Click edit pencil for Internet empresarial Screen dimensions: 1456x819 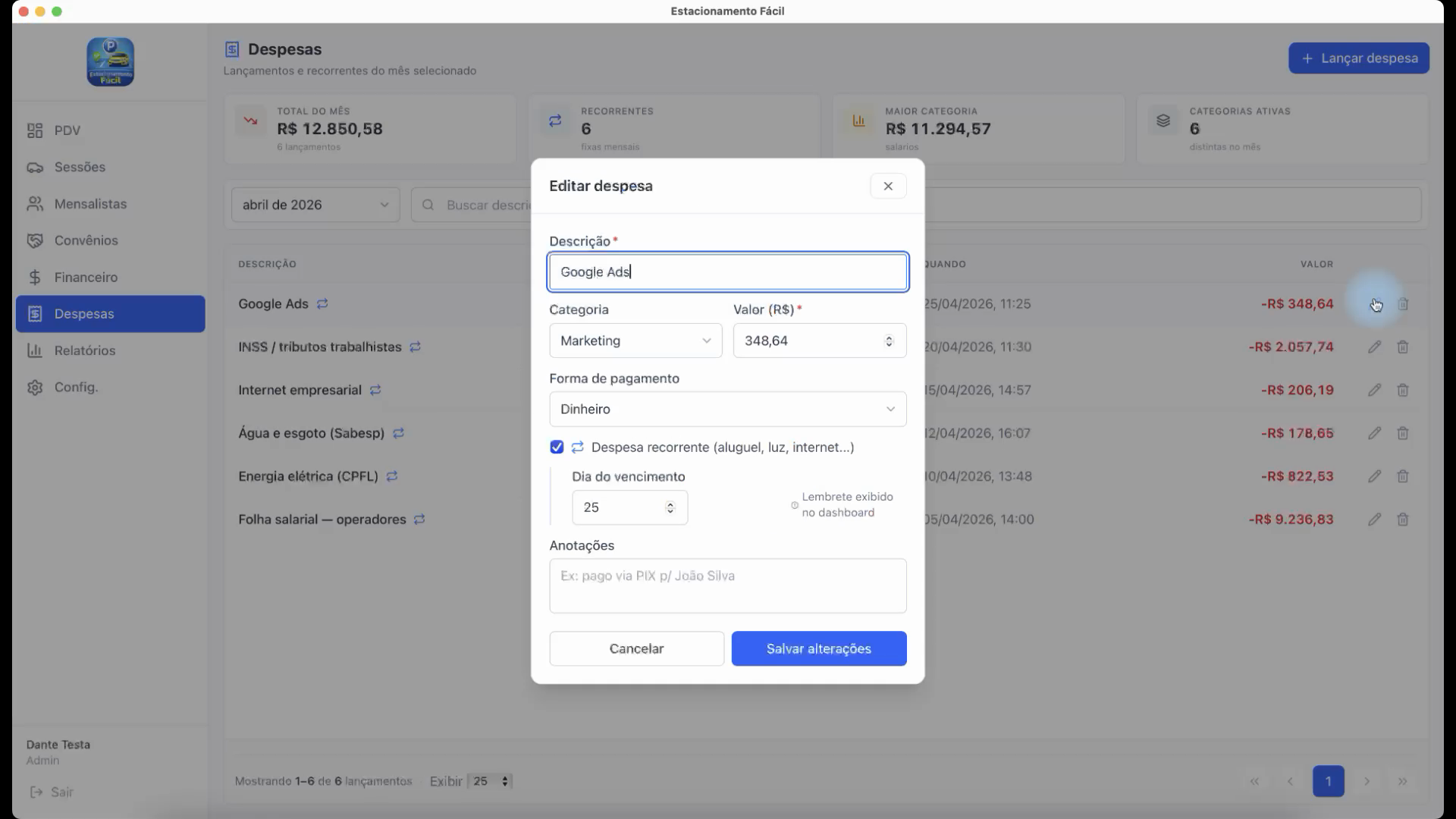1374,390
